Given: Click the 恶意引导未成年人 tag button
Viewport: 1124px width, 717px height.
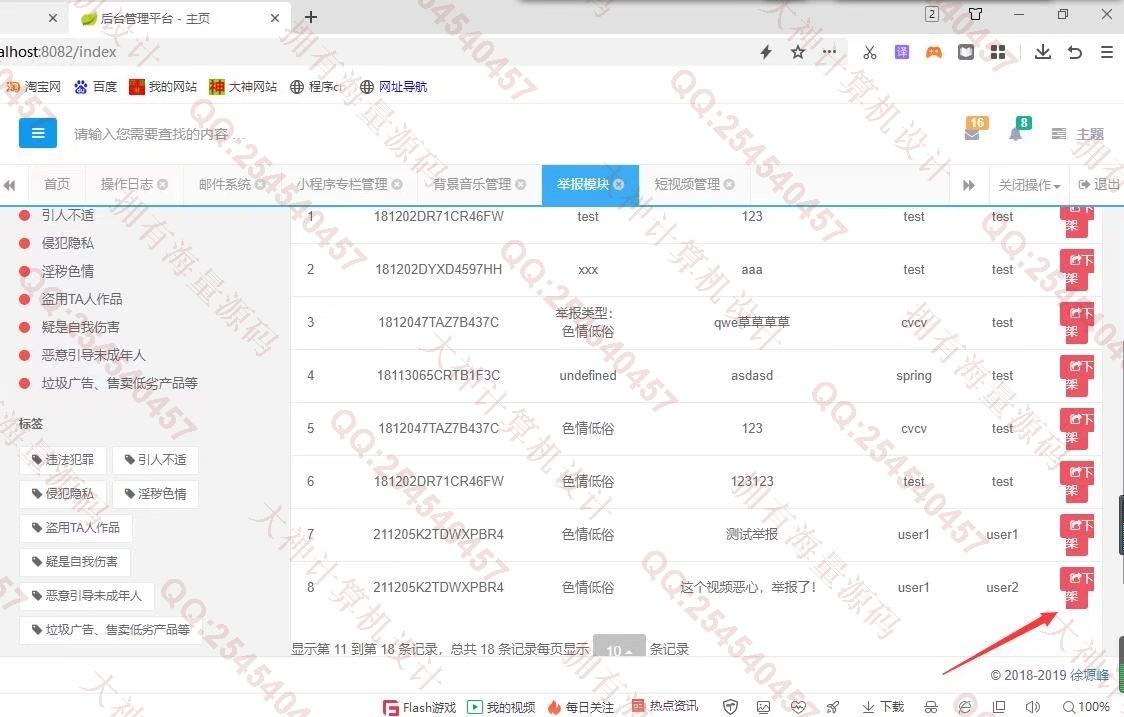Looking at the screenshot, I should [87, 595].
